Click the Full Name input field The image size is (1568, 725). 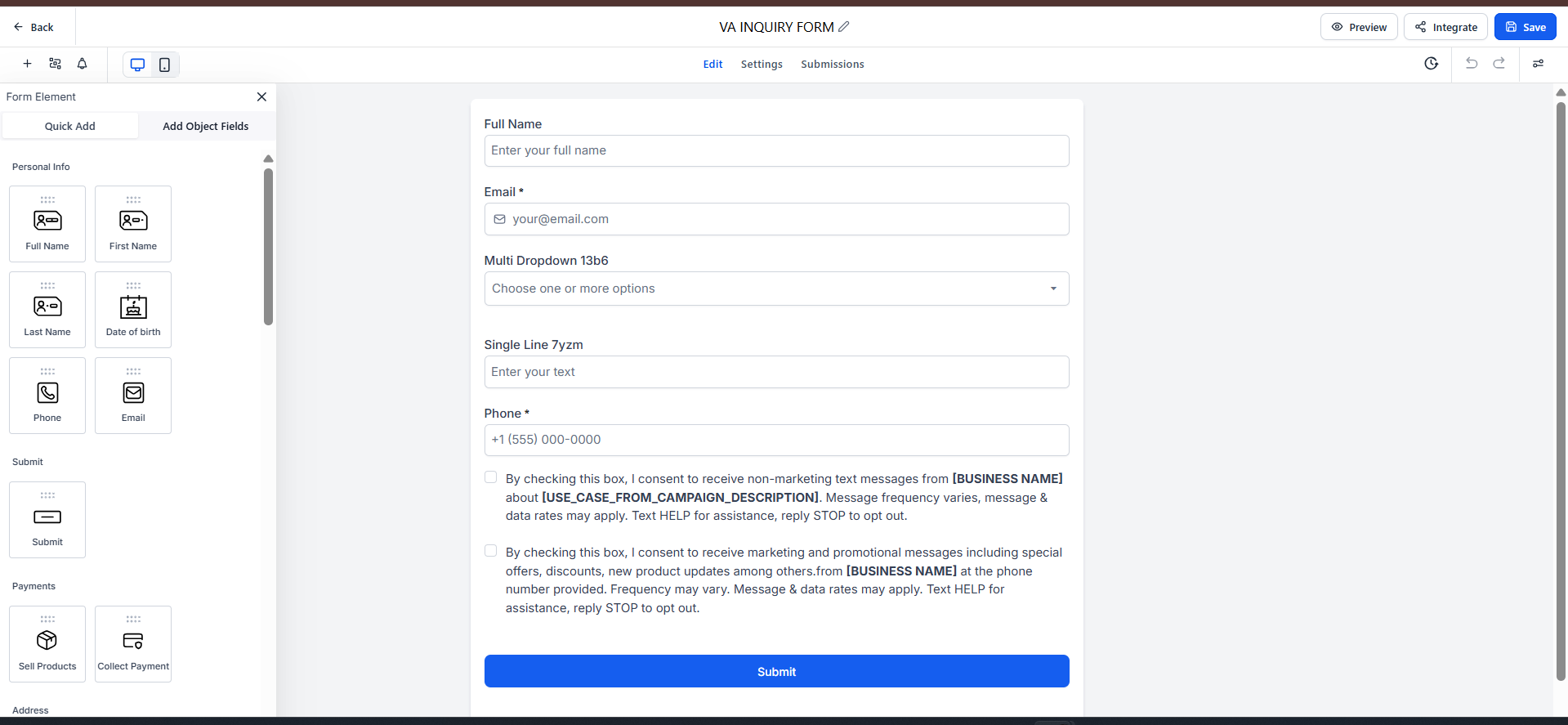776,150
